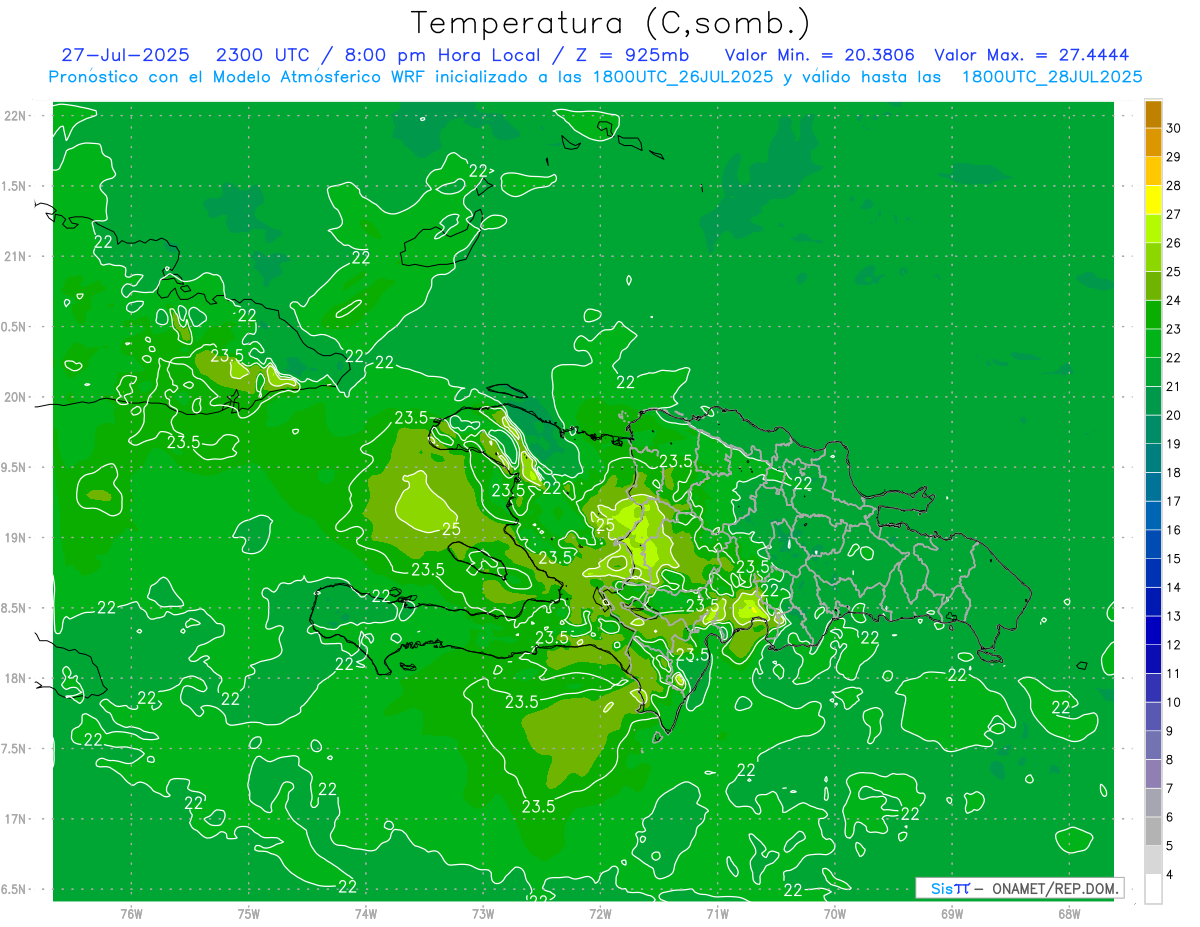Select the '71W' longitude axis label
Image resolution: width=1200 pixels, height=927 pixels.
point(717,914)
